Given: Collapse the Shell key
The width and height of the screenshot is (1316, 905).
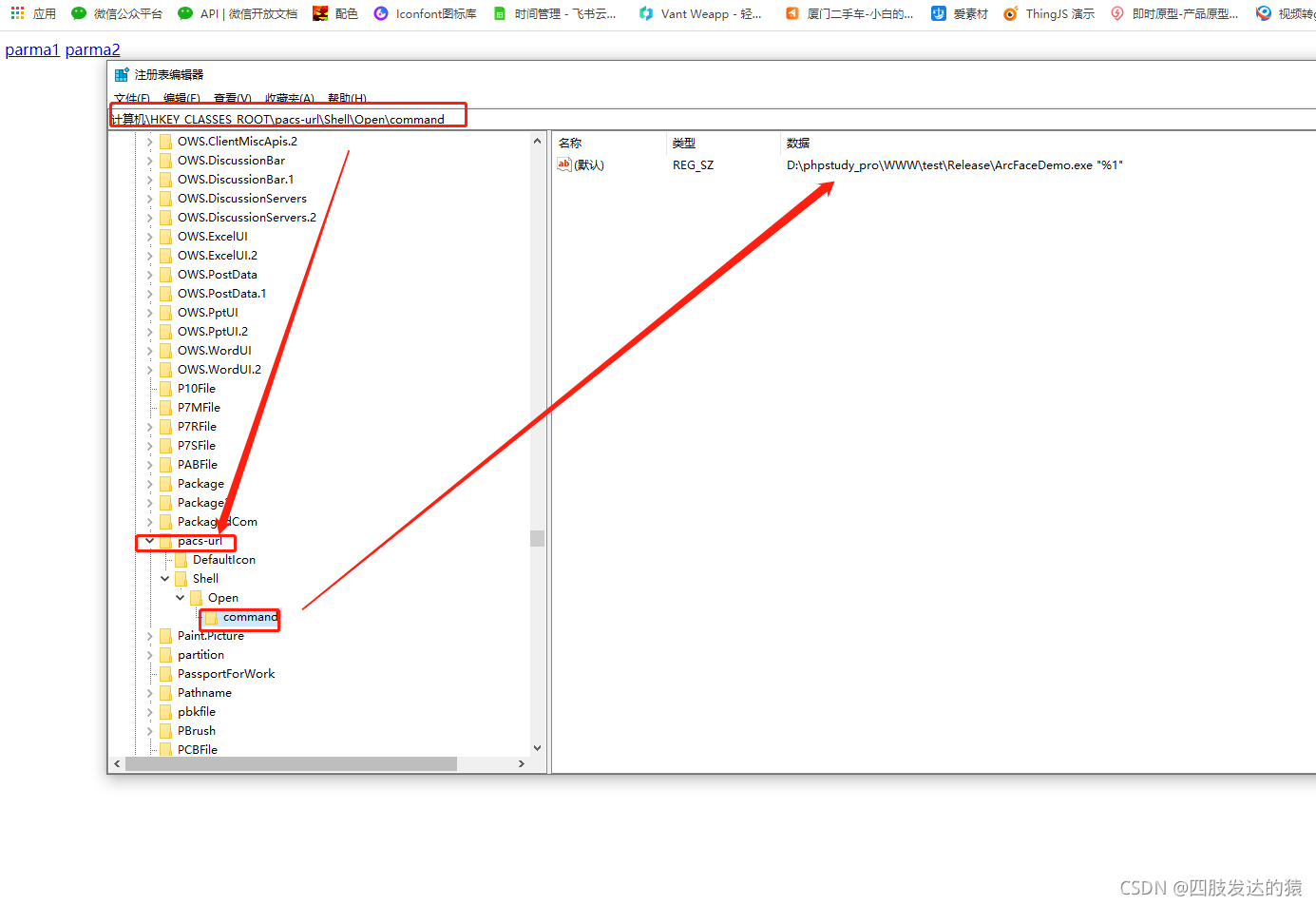Looking at the screenshot, I should click(x=164, y=579).
